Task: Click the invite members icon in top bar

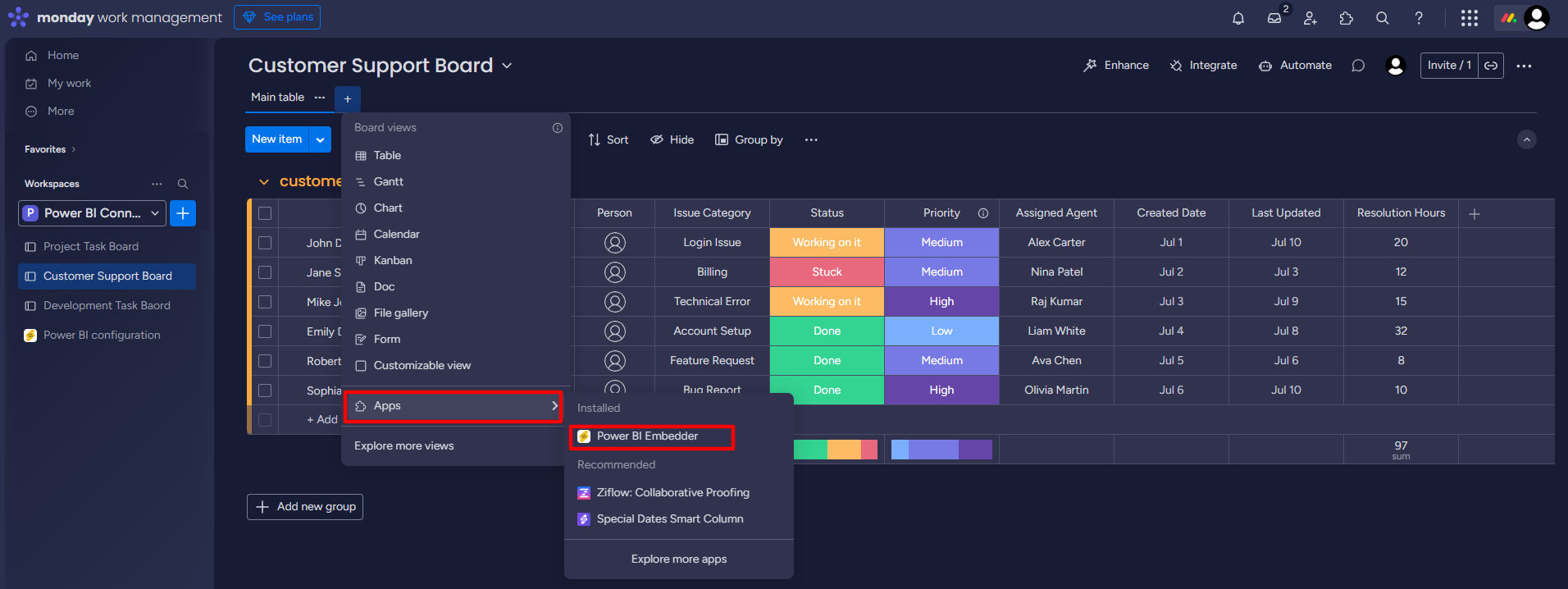Action: tap(1310, 18)
